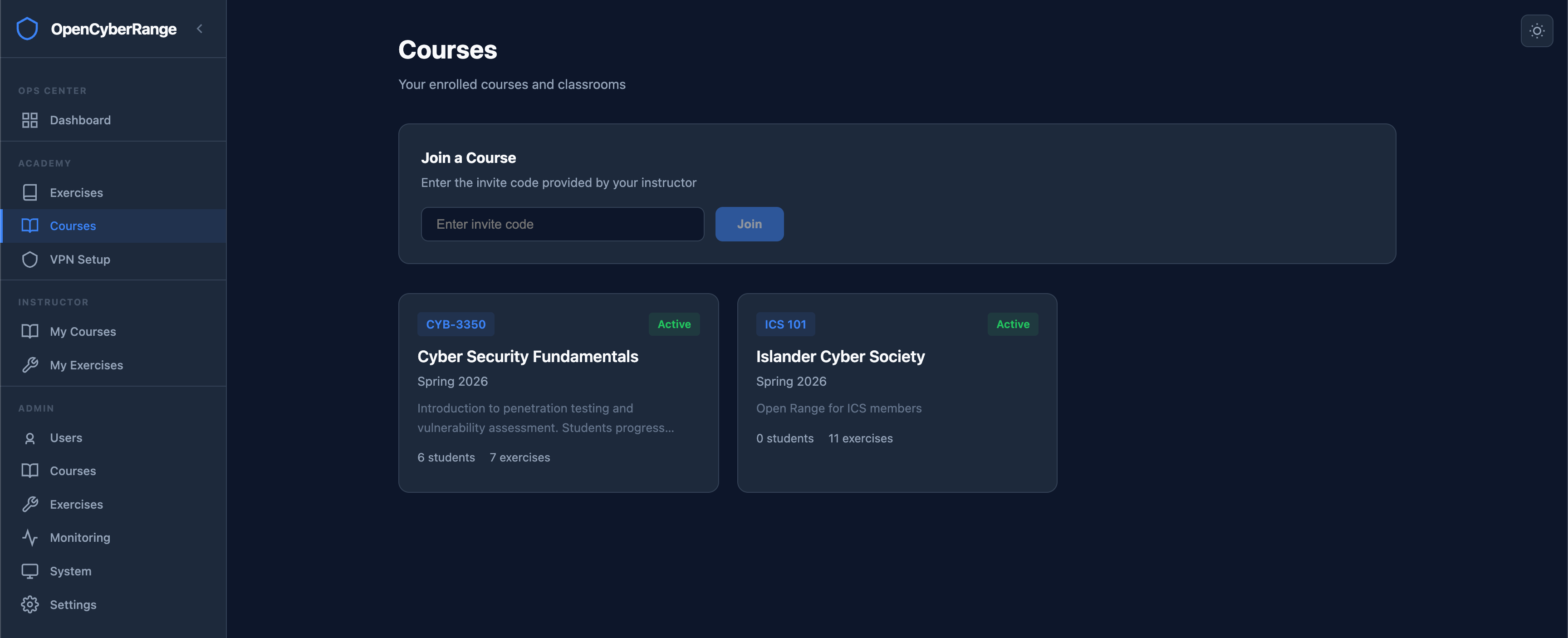The height and width of the screenshot is (638, 1568).
Task: Open the Islander Cyber Society course card
Action: [897, 393]
